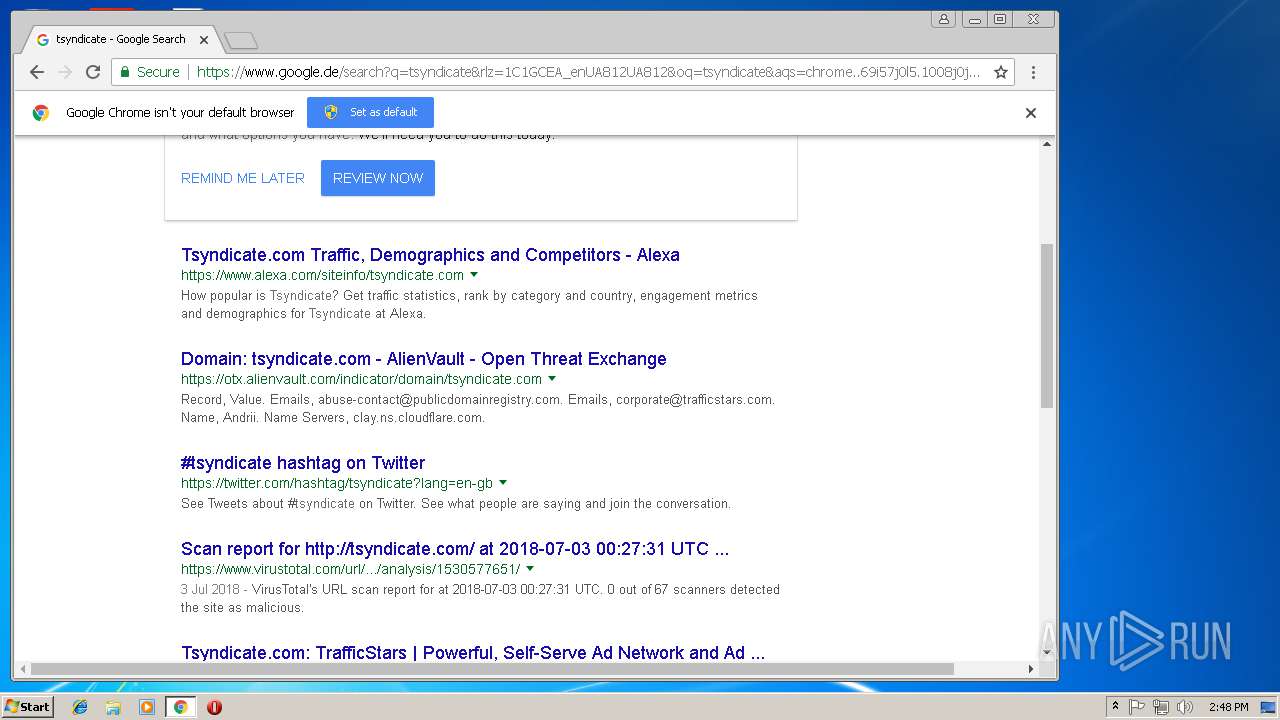Click REMIND ME LATER
The height and width of the screenshot is (720, 1280).
243,178
